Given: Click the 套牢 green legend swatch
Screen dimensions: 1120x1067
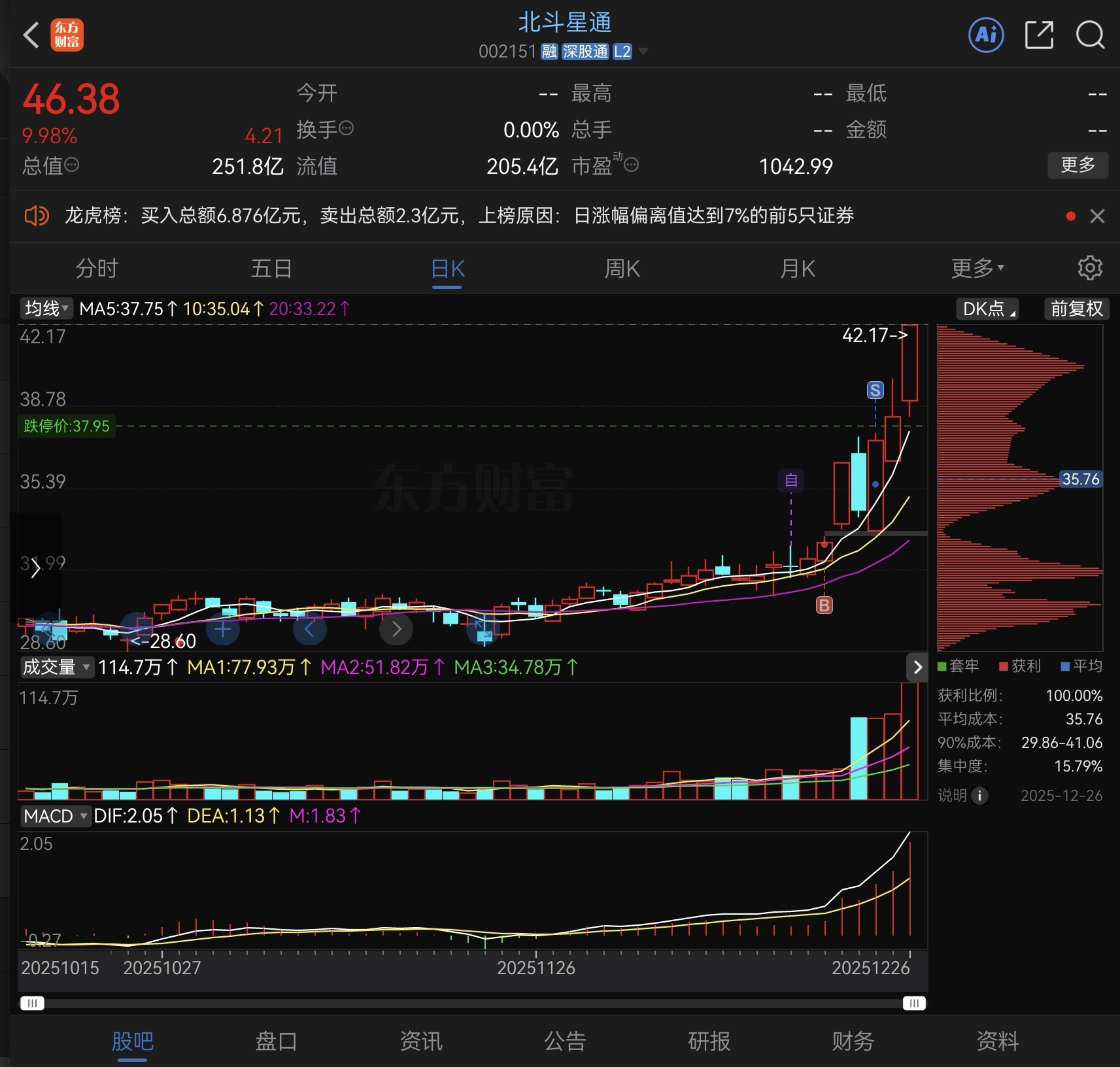Looking at the screenshot, I should 942,666.
